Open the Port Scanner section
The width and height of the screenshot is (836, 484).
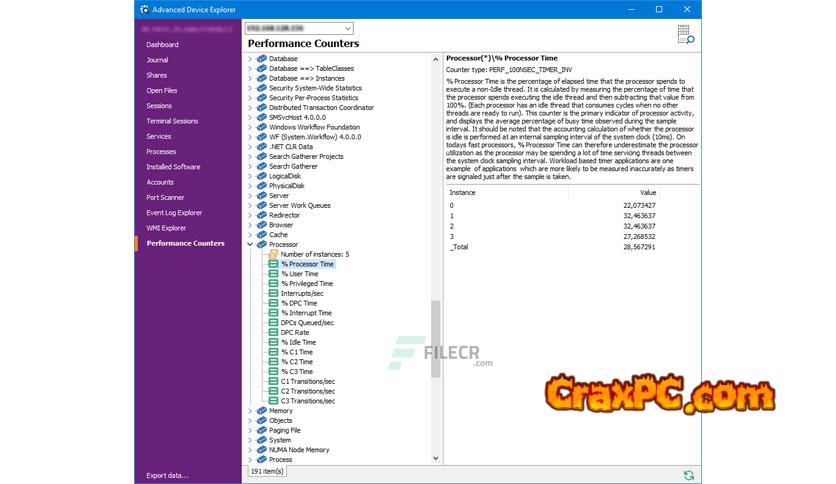click(x=165, y=197)
